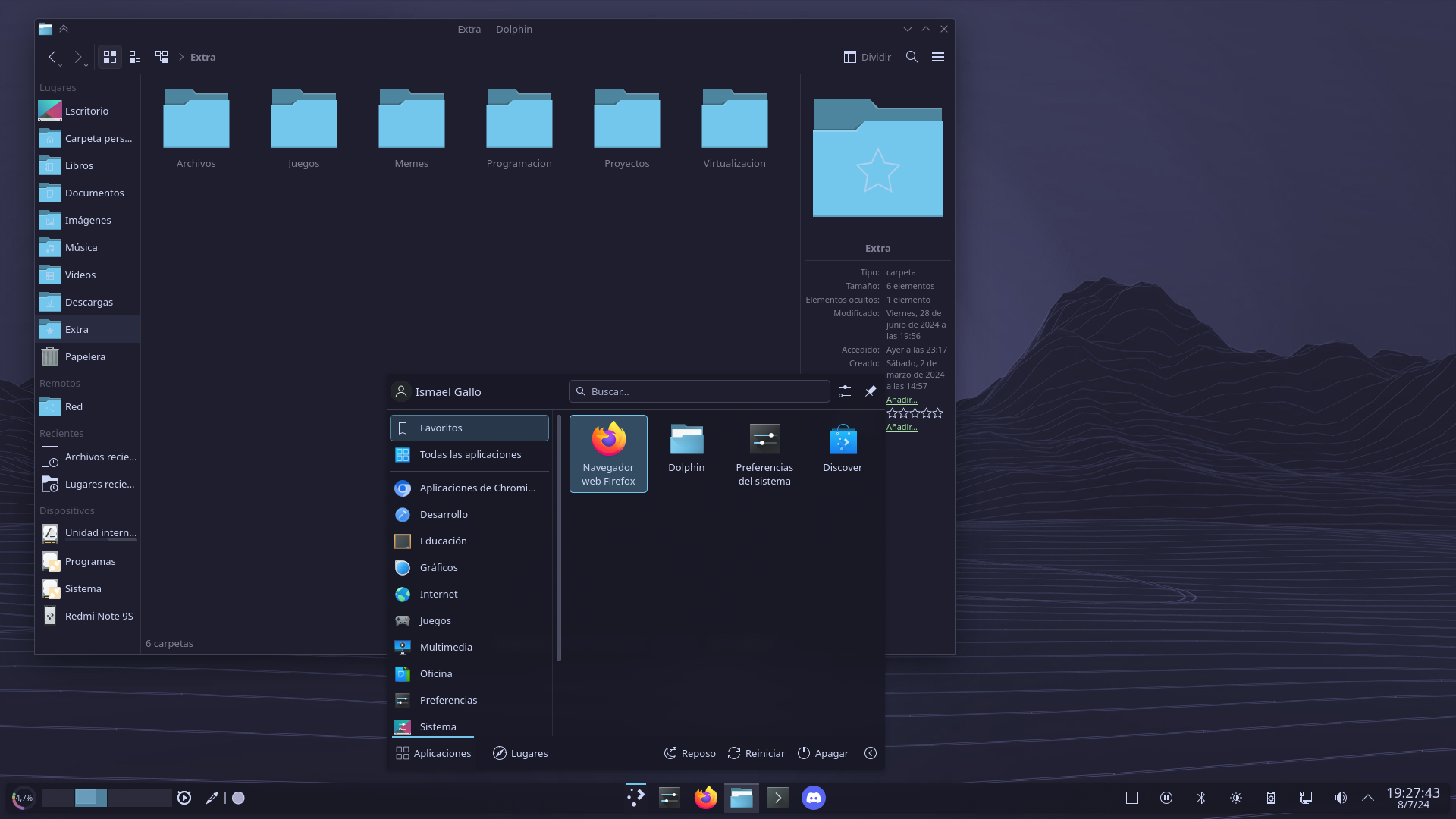Click Dividir split view button
This screenshot has width=1456, height=819.
pos(868,57)
